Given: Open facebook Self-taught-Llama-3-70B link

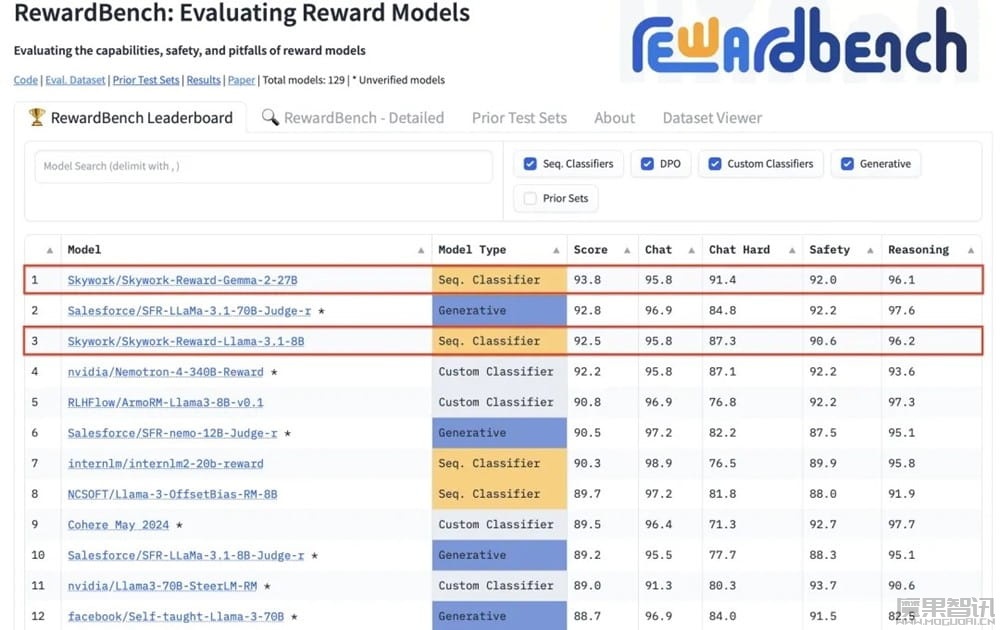Looking at the screenshot, I should (175, 617).
